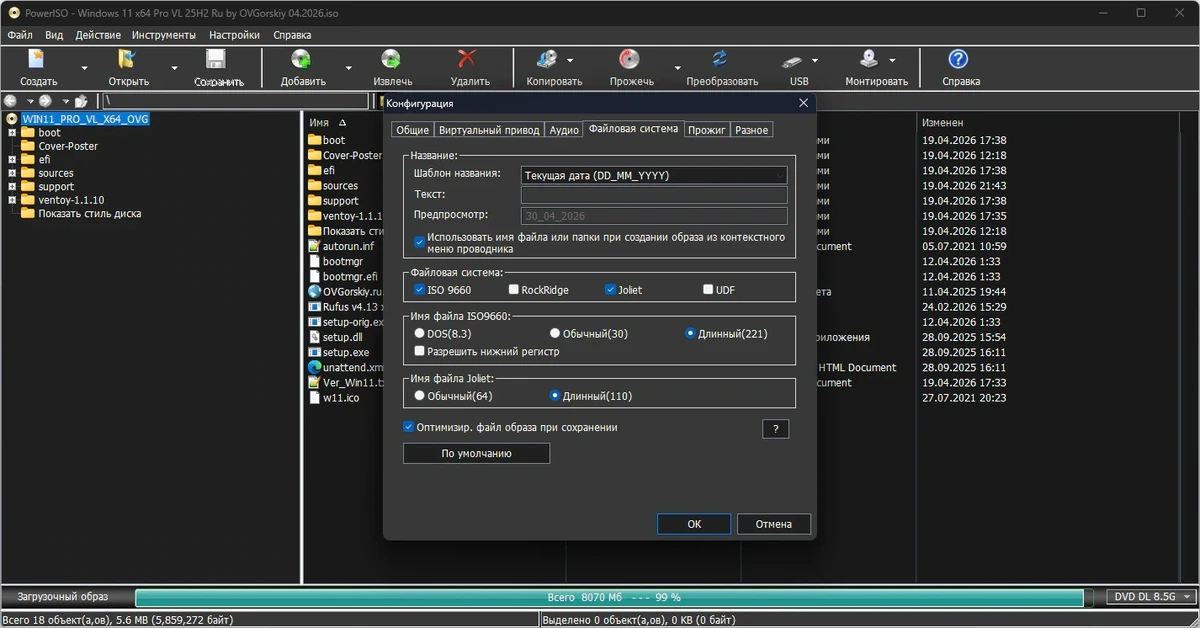Click the setup.exe file icon
The width and height of the screenshot is (1200, 628).
(314, 353)
